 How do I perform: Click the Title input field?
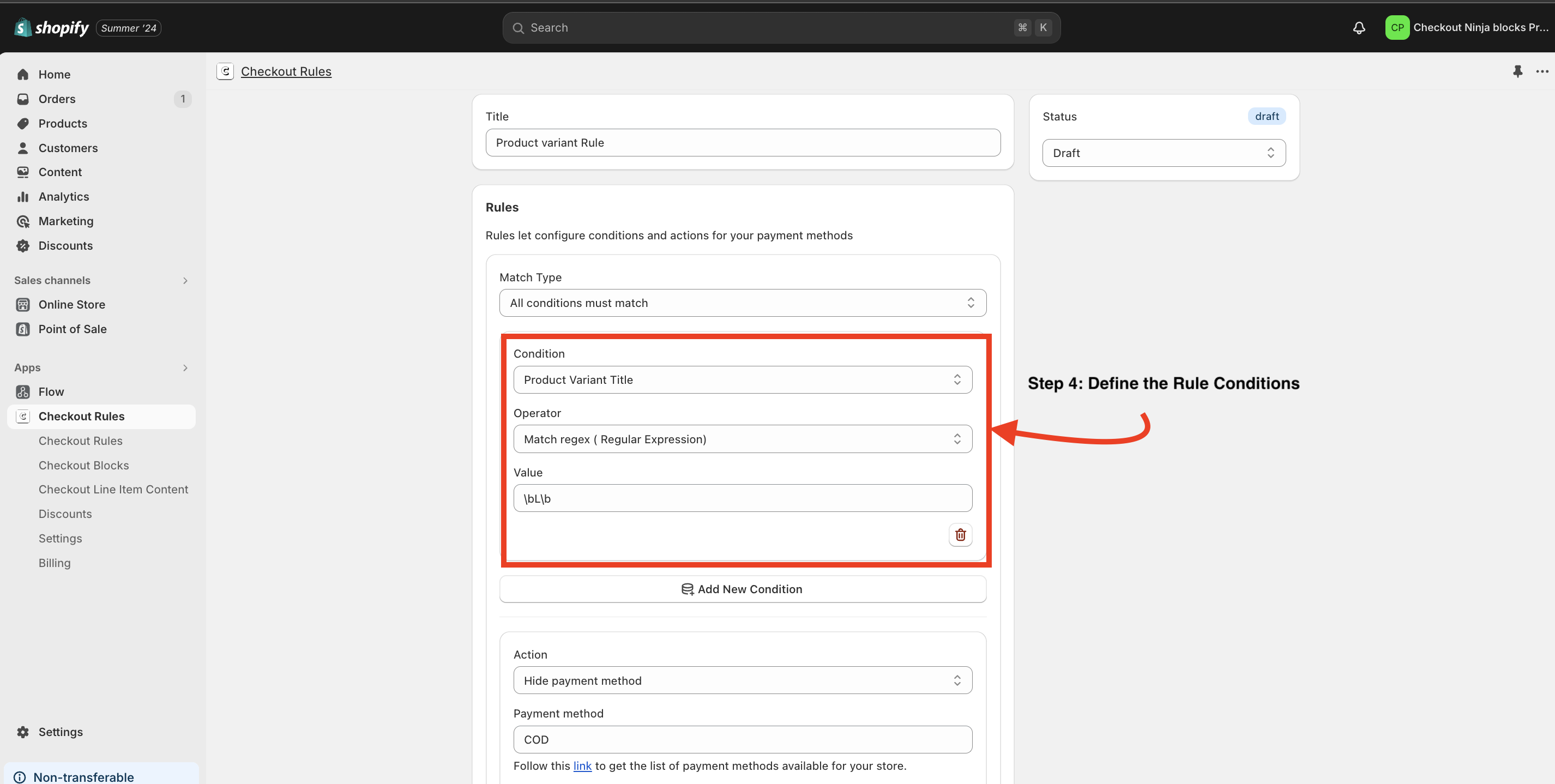tap(743, 142)
